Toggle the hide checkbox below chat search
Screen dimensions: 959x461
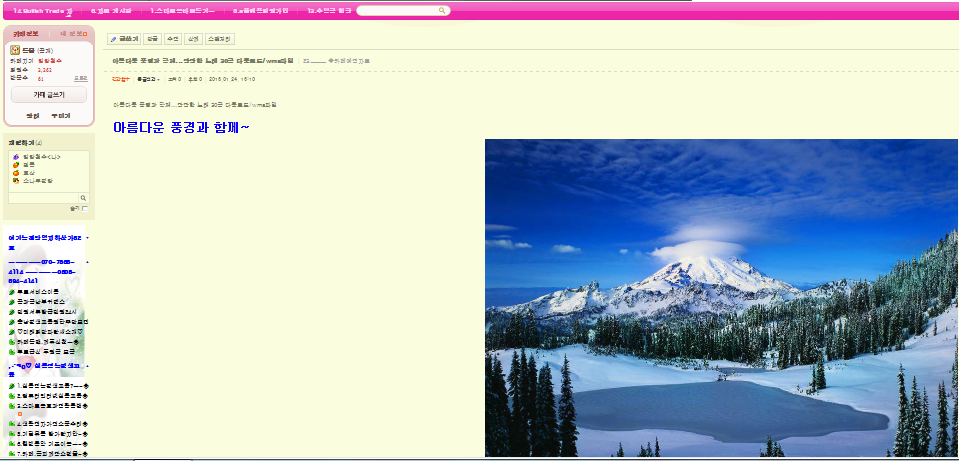(85, 208)
